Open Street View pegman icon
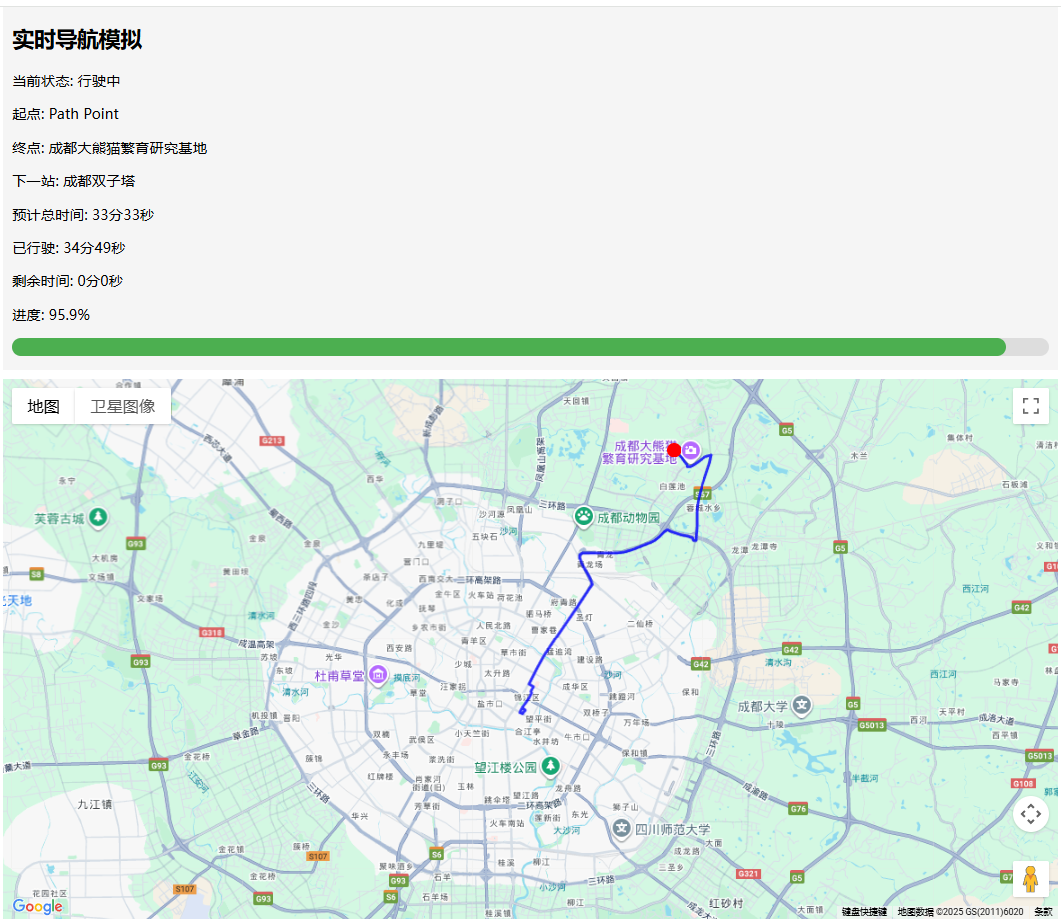 (x=1031, y=879)
